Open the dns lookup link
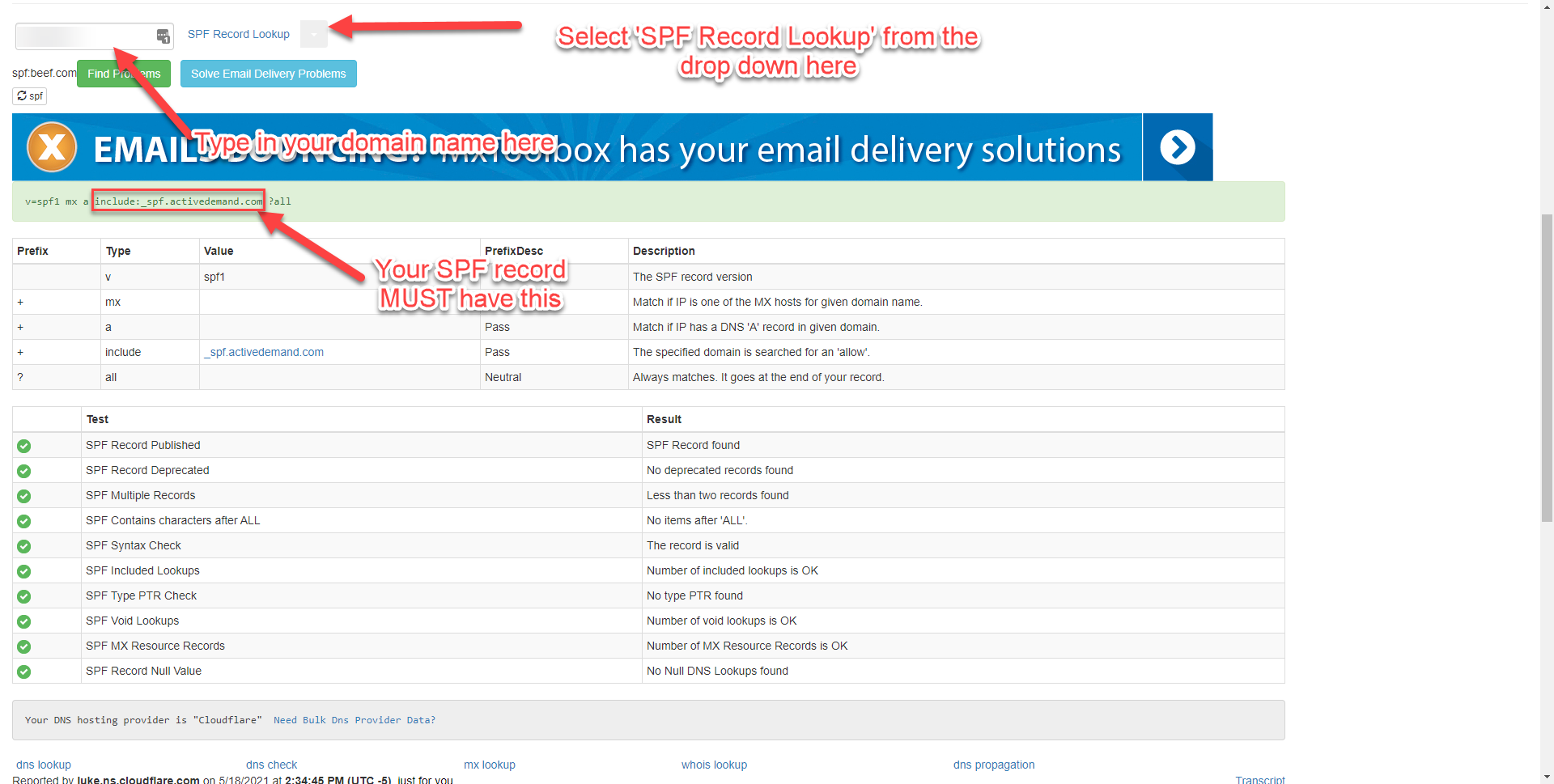Viewport: 1554px width, 784px height. [44, 765]
